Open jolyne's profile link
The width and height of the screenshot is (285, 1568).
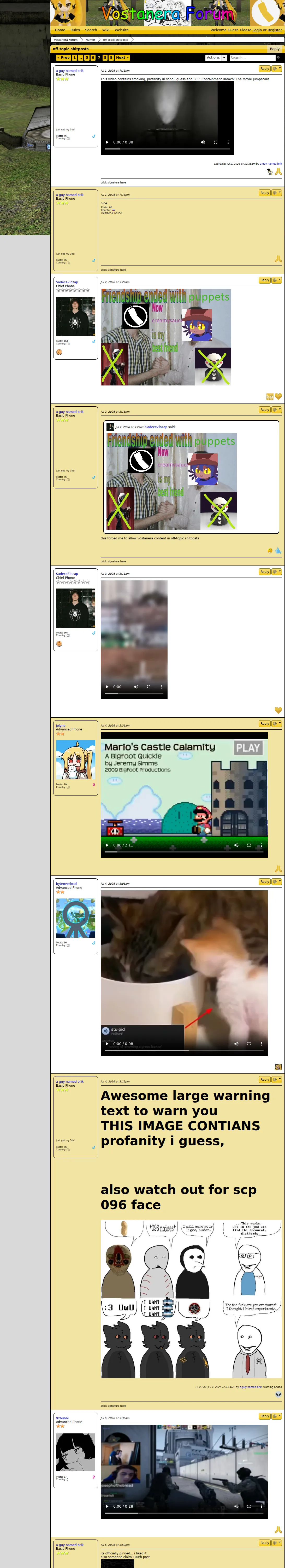coord(61,725)
